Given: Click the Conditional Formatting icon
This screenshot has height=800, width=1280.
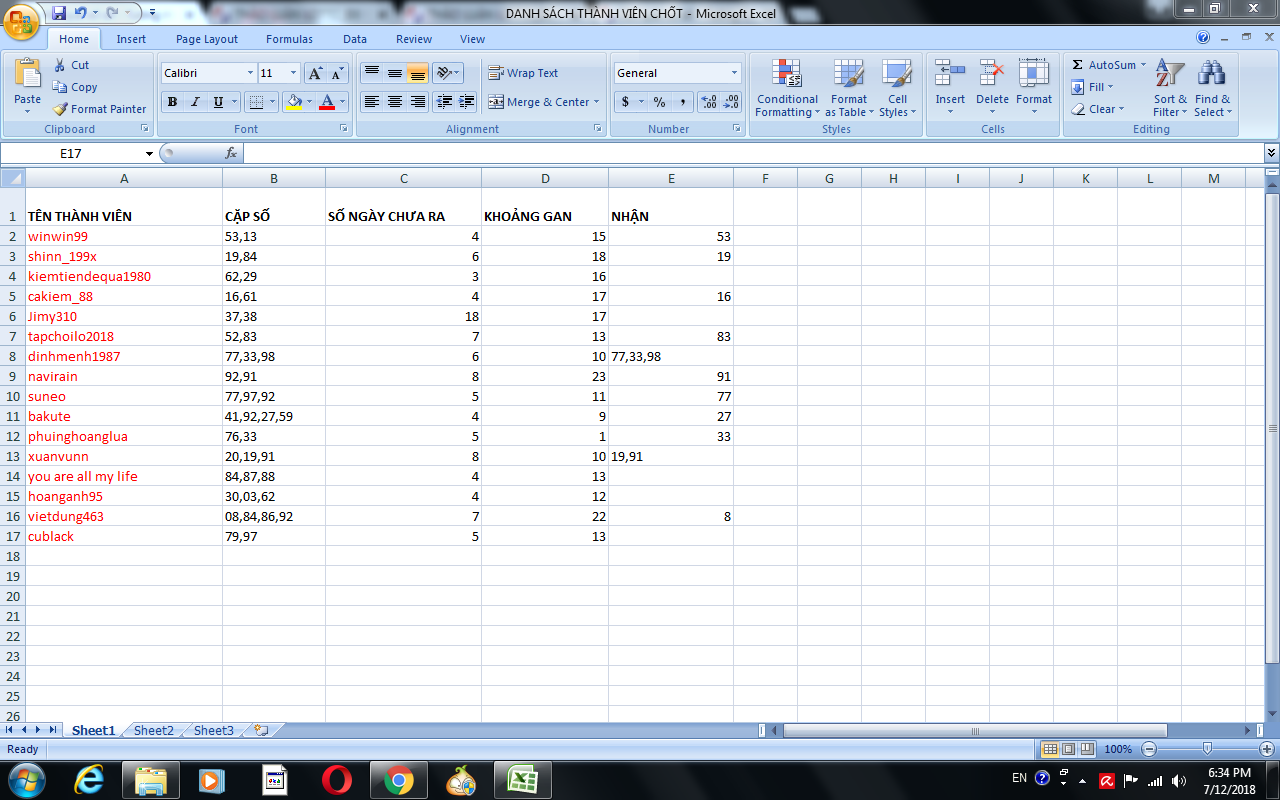Looking at the screenshot, I should [787, 74].
